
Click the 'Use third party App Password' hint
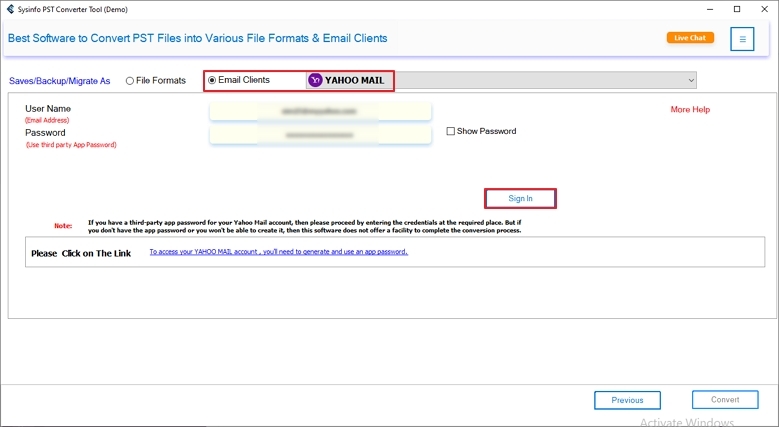coord(71,145)
